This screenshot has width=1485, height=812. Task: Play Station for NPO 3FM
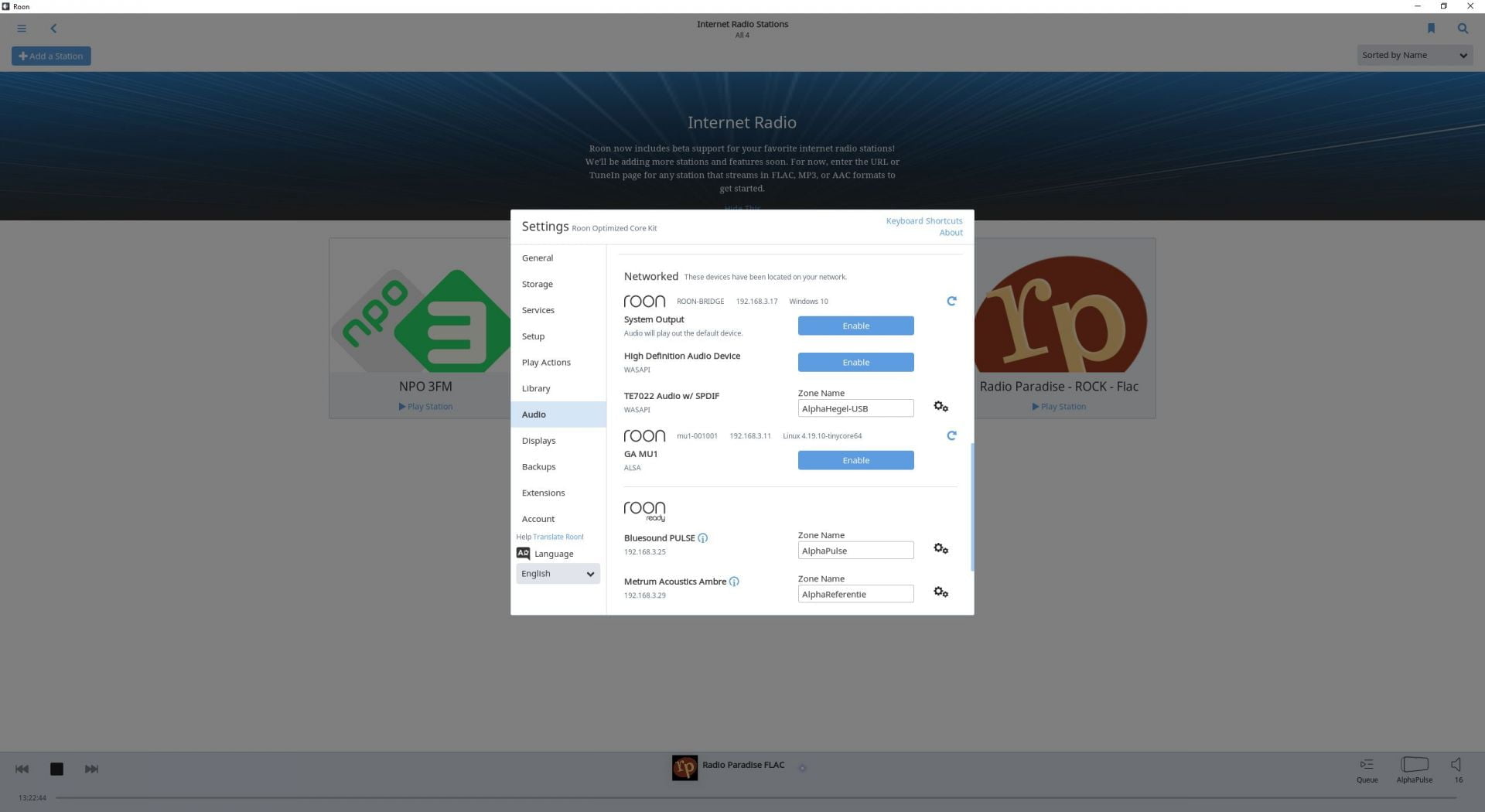point(425,407)
